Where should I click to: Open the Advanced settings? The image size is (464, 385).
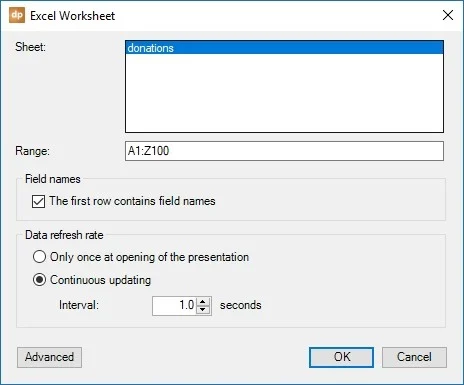tap(49, 357)
